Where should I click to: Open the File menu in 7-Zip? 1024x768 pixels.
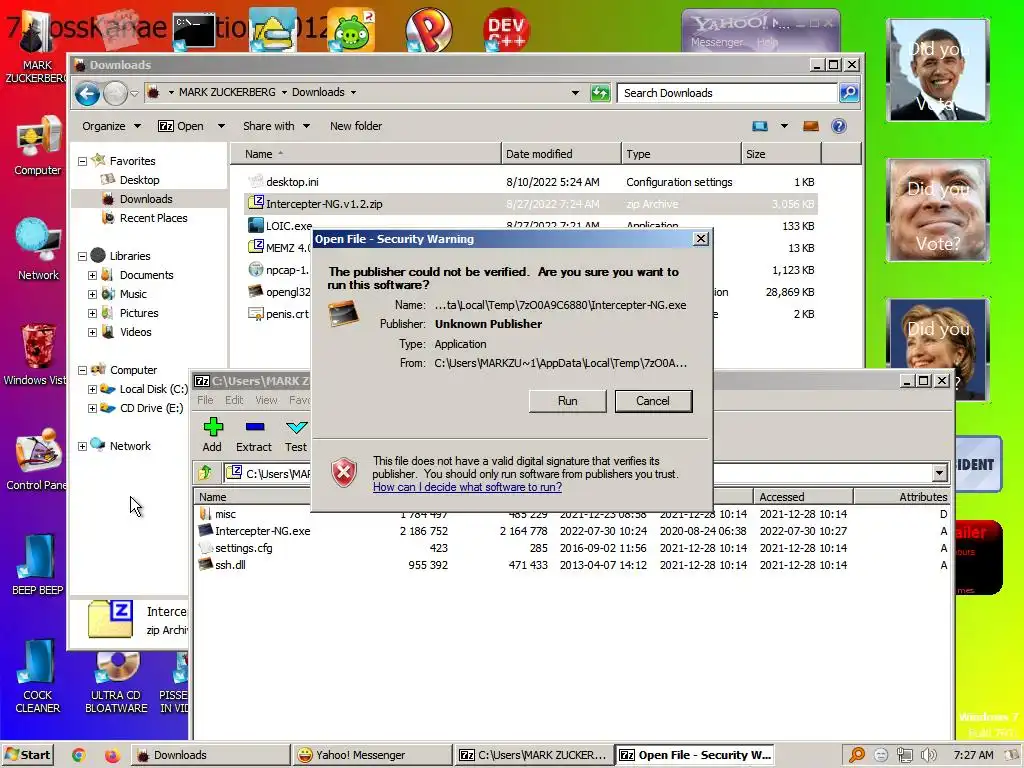point(205,400)
